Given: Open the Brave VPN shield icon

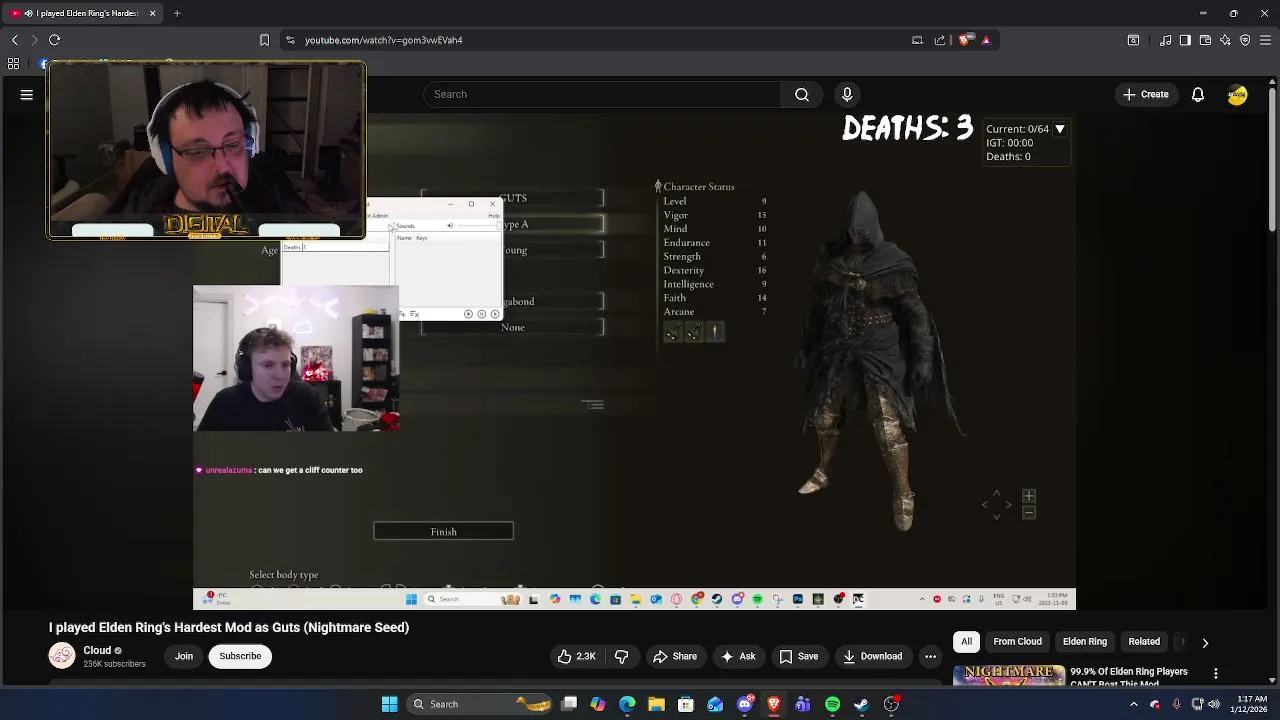Looking at the screenshot, I should point(1245,40).
